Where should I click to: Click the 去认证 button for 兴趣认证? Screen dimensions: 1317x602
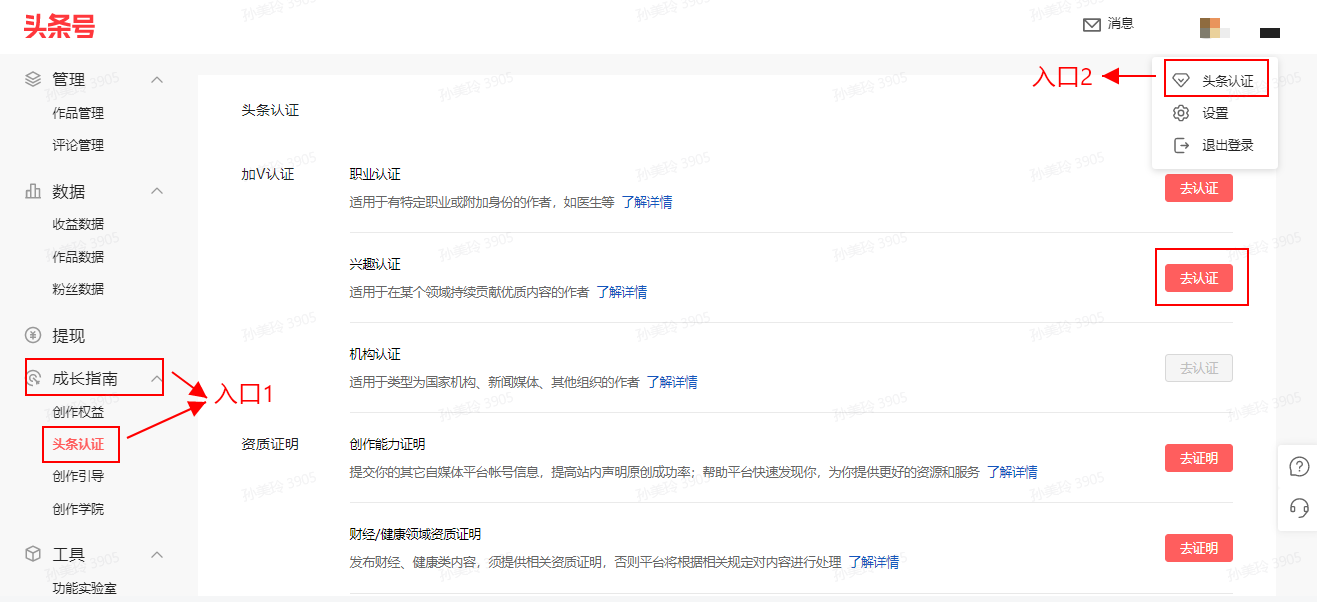[1199, 278]
